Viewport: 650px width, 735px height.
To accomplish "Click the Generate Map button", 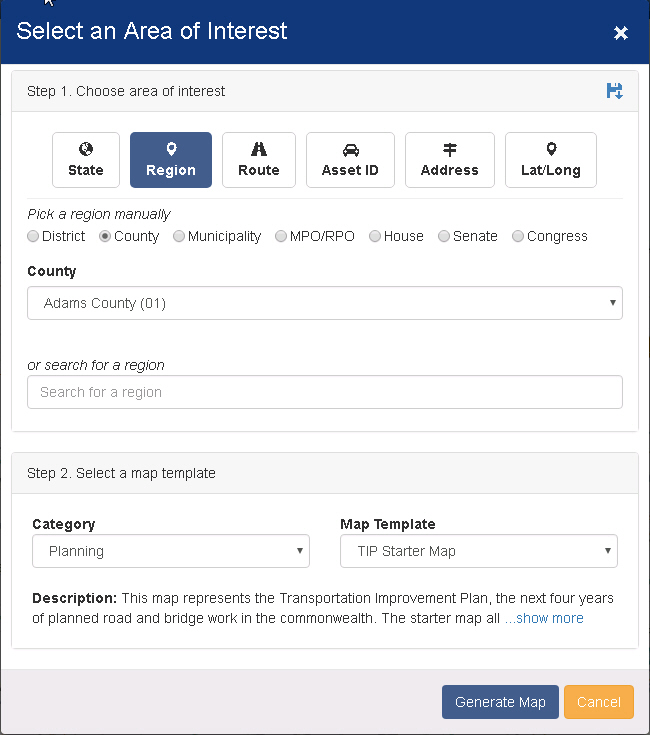I will click(x=500, y=702).
